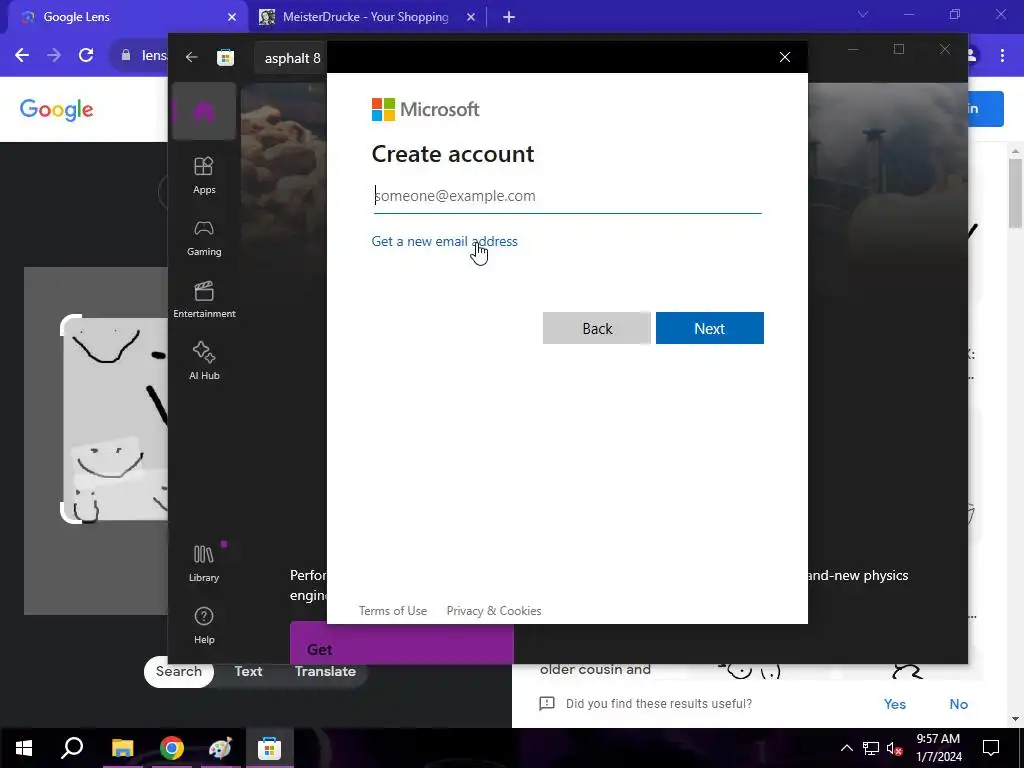
Task: Open Microsoft Store from taskbar
Action: (x=269, y=748)
